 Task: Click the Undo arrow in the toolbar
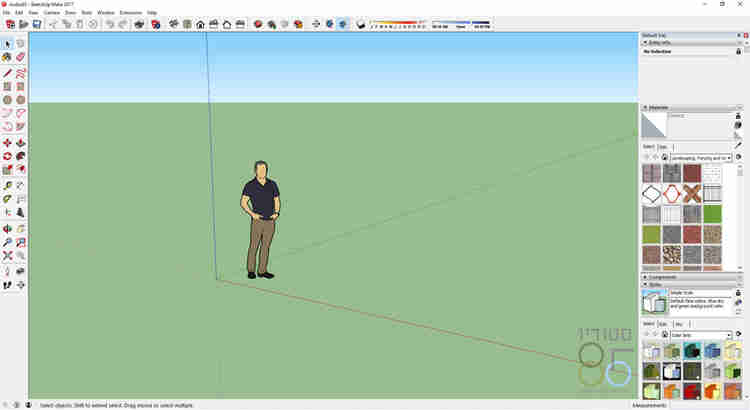(110, 24)
